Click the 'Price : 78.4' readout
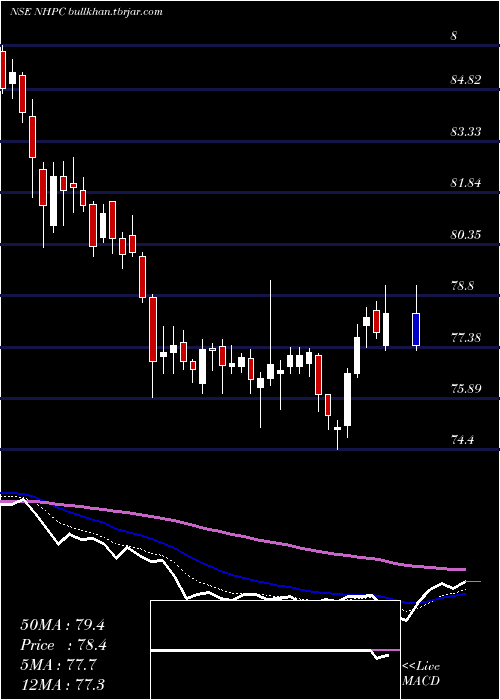Image resolution: width=500 pixels, height=700 pixels. pyautogui.click(x=63, y=645)
